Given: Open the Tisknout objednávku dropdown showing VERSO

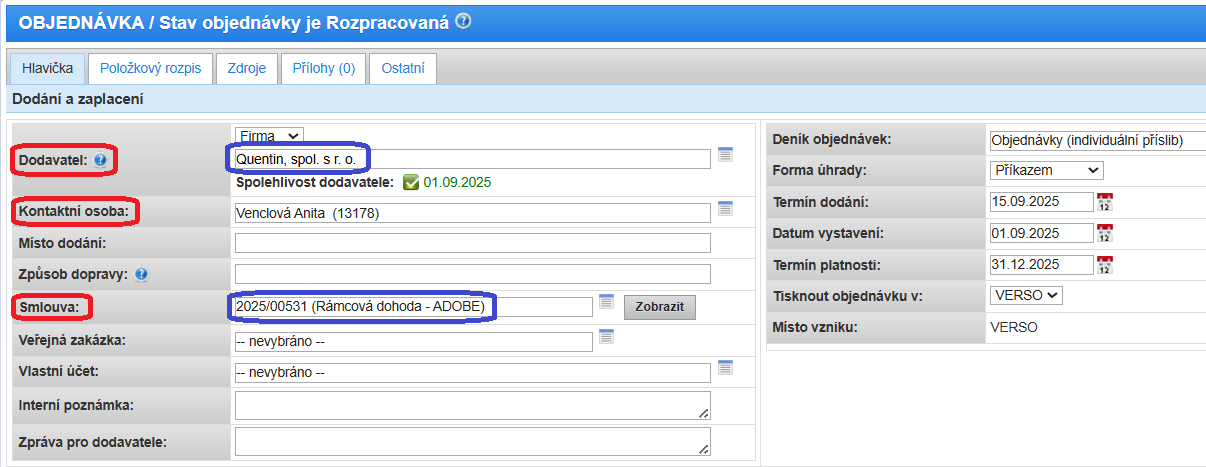Looking at the screenshot, I should point(1026,295).
